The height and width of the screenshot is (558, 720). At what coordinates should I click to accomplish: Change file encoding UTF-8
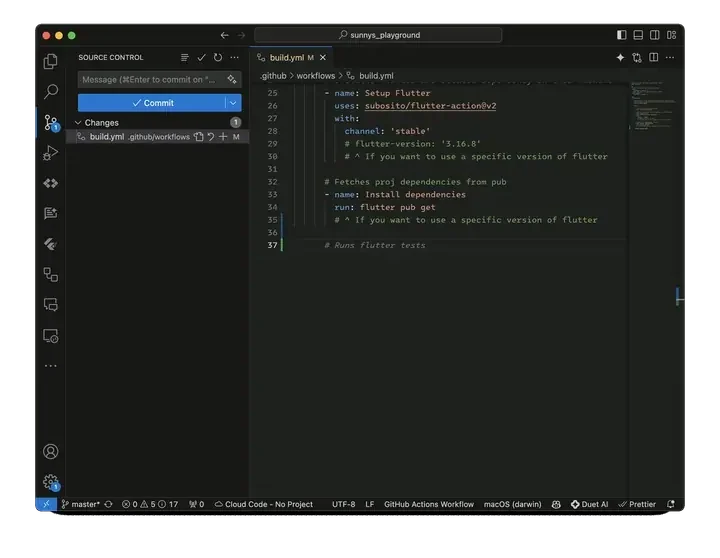click(343, 504)
